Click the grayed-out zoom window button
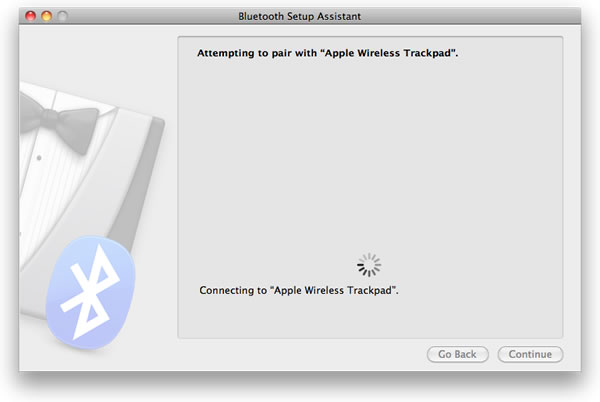 point(63,17)
